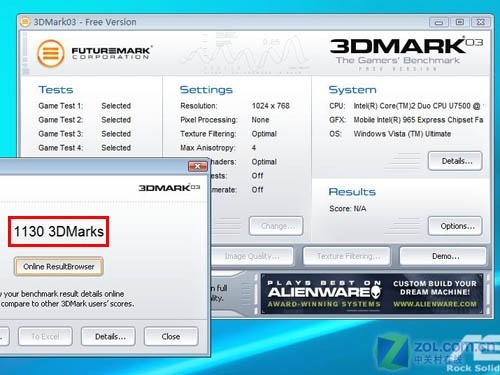Click the Settings section heading
The image size is (500, 375).
[x=206, y=90]
